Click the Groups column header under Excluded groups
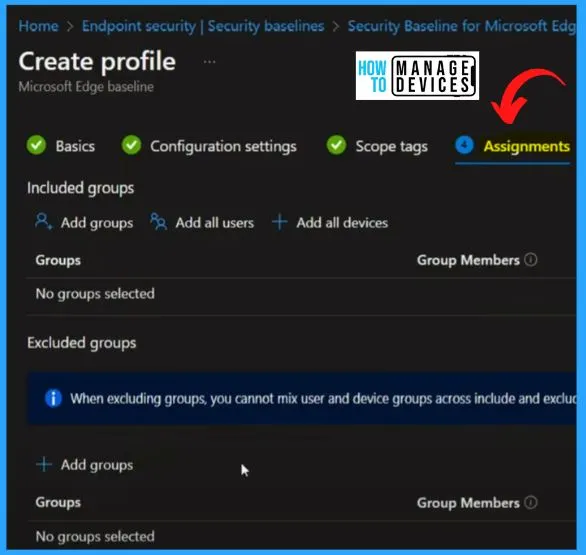 click(58, 502)
